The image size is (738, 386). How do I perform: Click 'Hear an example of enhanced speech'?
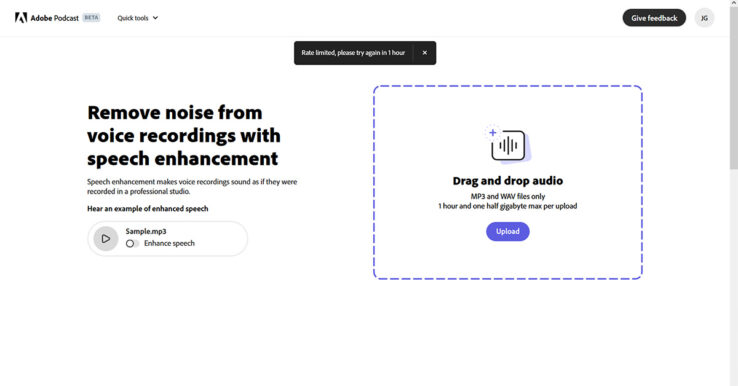147,209
